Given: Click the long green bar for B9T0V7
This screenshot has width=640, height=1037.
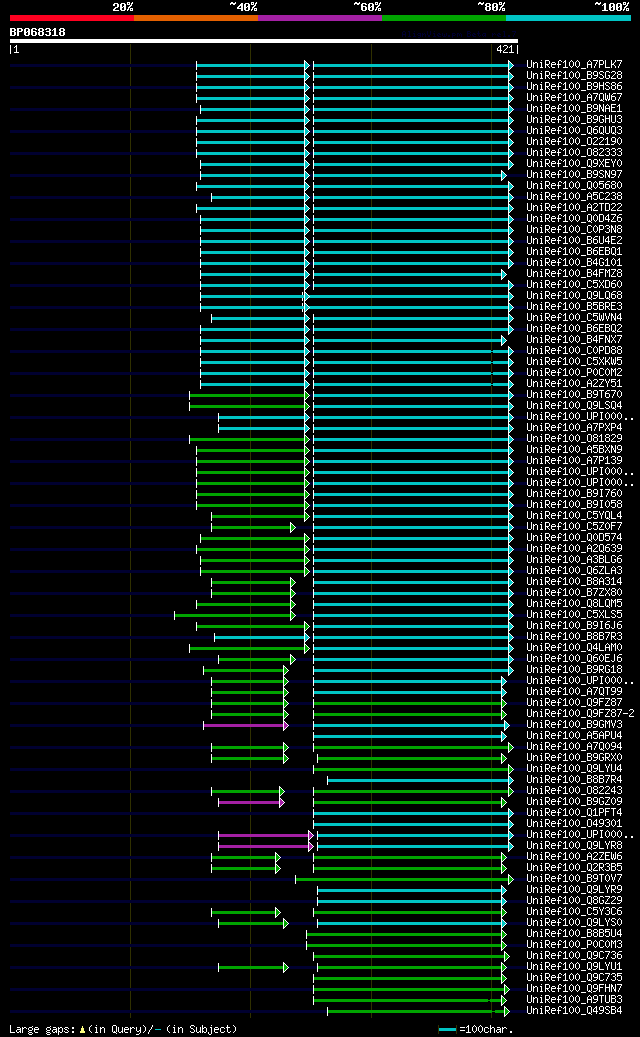Looking at the screenshot, I should [x=403, y=880].
